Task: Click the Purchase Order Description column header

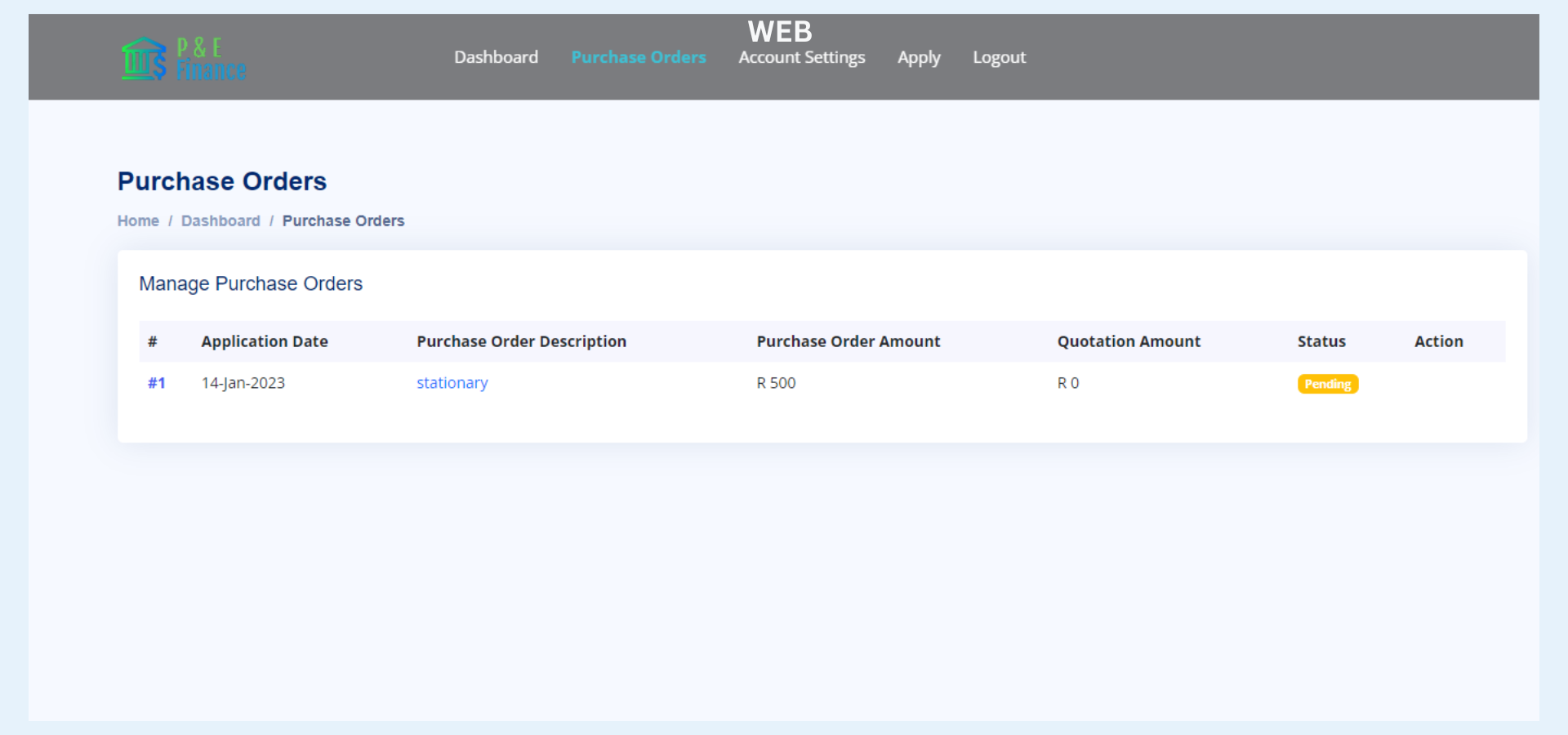Action: coord(521,341)
